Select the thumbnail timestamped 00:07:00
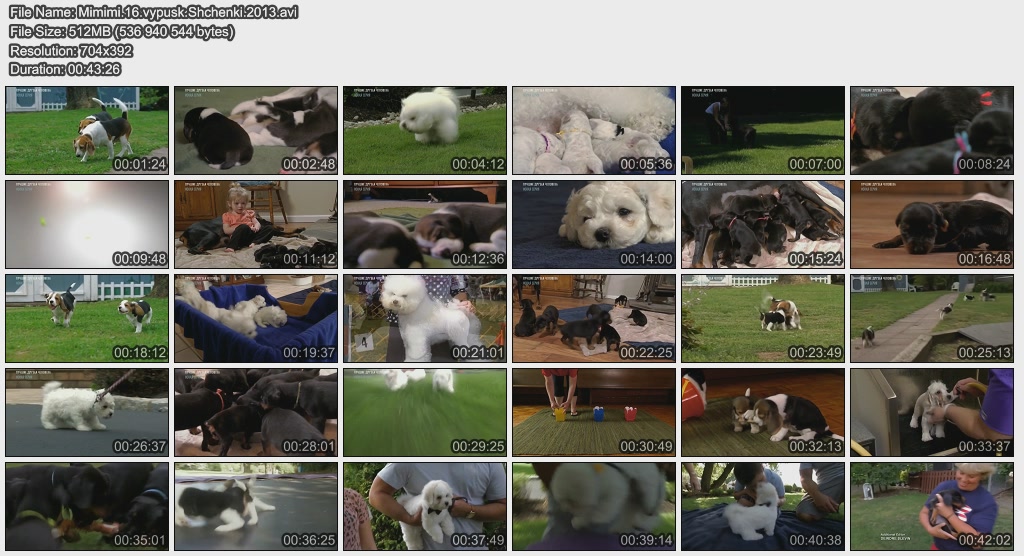Viewport: 1024px width, 556px height. point(763,130)
